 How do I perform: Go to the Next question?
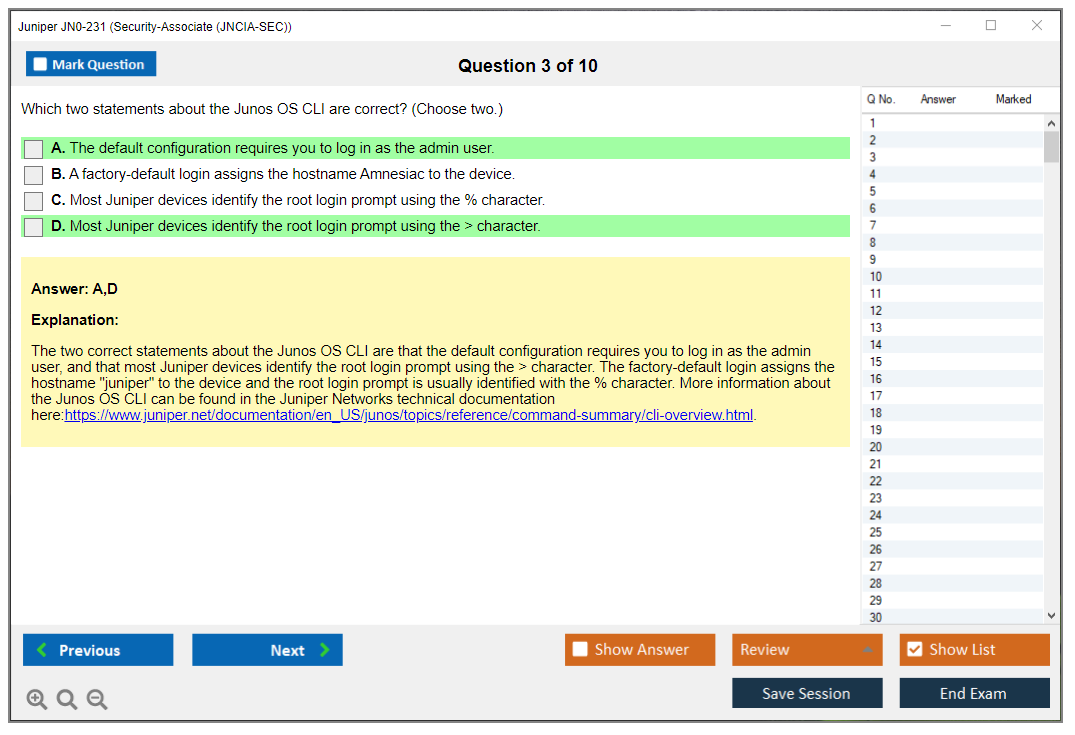coord(267,650)
